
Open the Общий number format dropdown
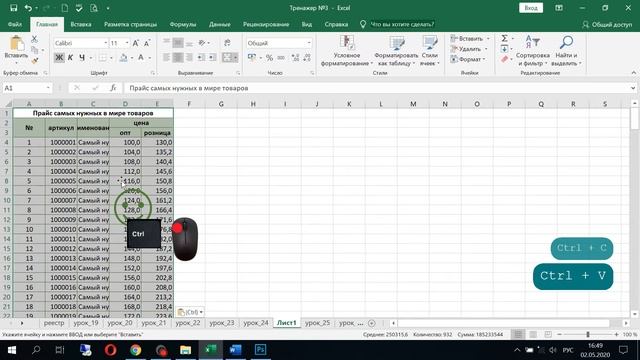tap(309, 43)
